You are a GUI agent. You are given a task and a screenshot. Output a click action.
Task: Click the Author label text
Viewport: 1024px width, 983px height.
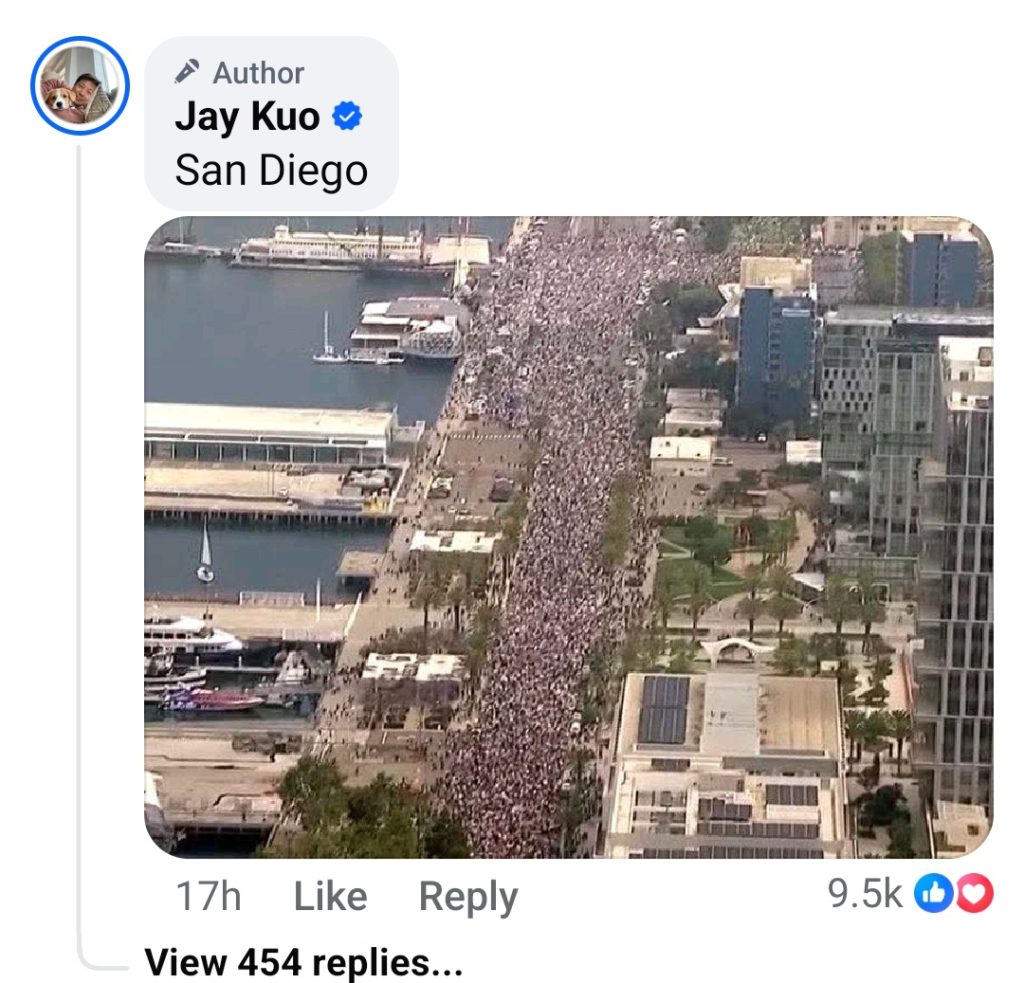(x=259, y=73)
